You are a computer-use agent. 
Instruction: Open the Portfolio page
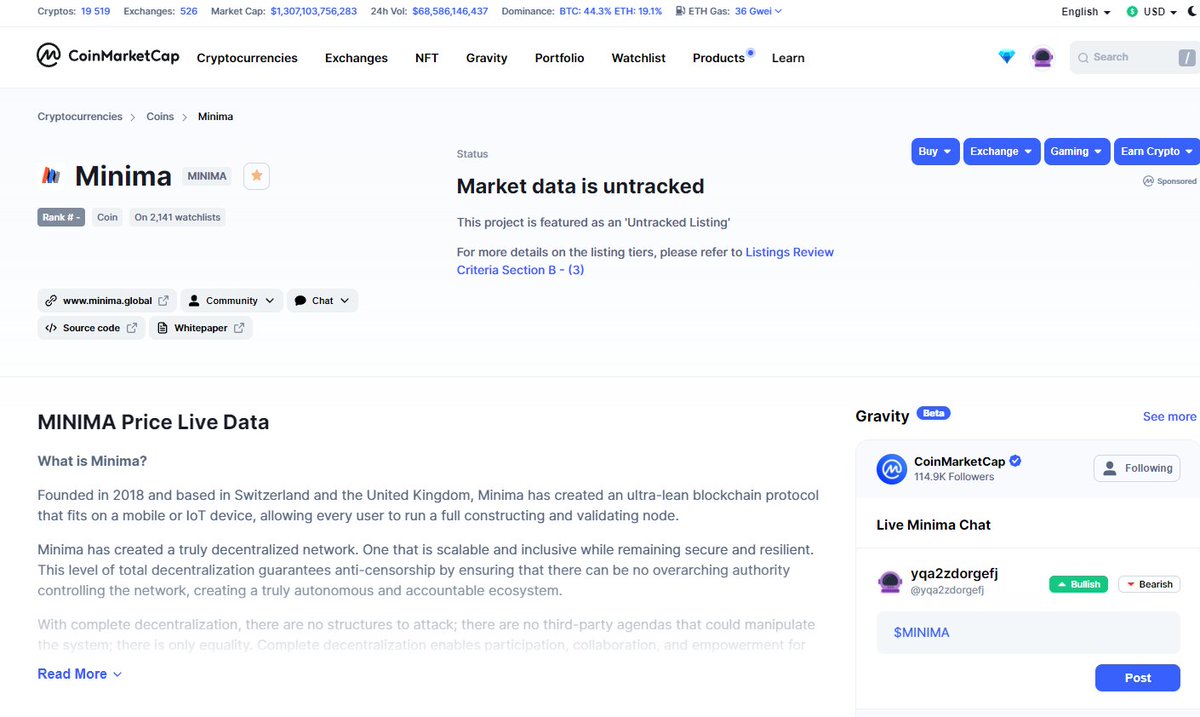coord(559,58)
